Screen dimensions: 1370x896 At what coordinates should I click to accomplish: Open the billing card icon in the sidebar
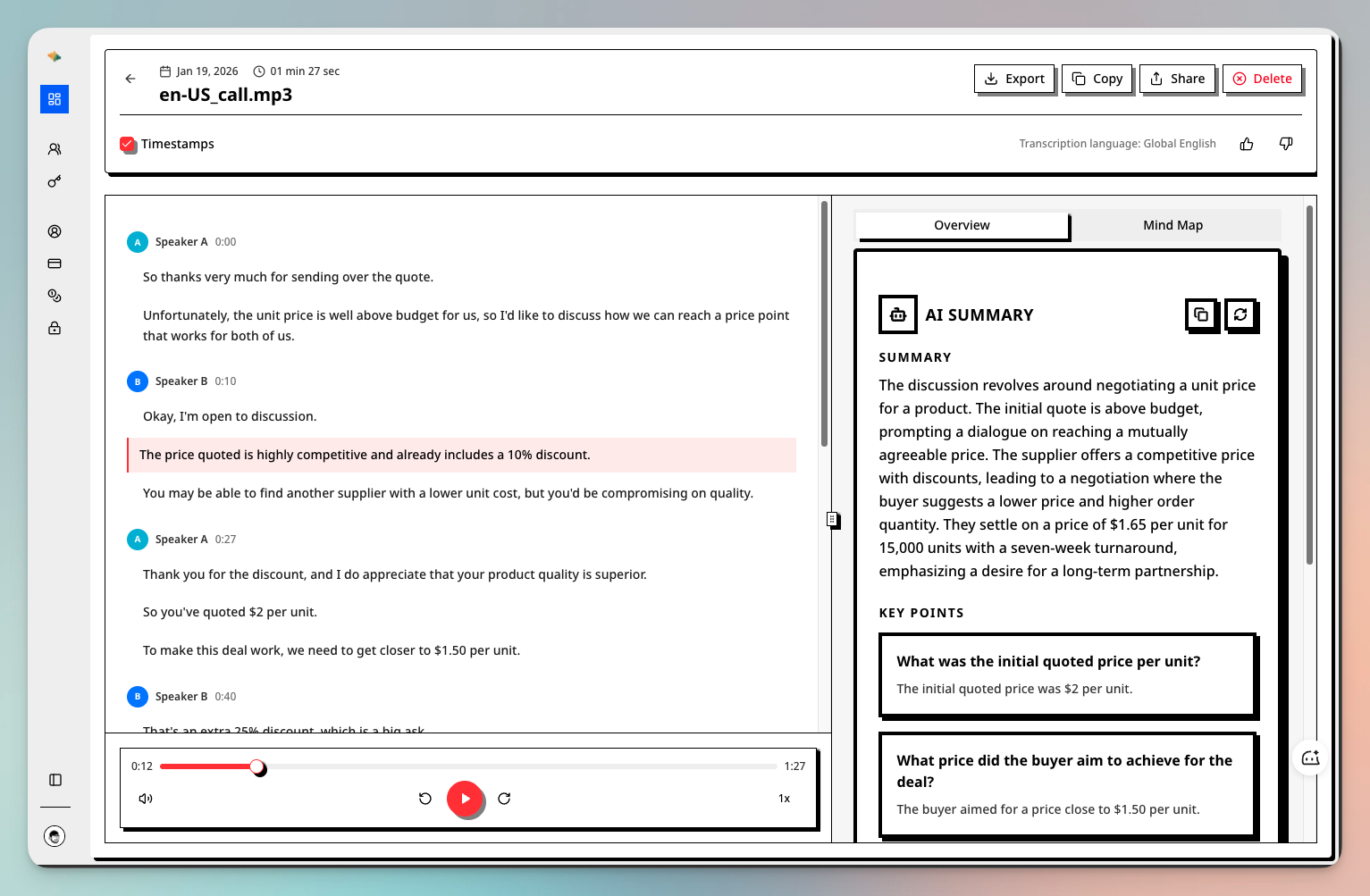[x=55, y=264]
